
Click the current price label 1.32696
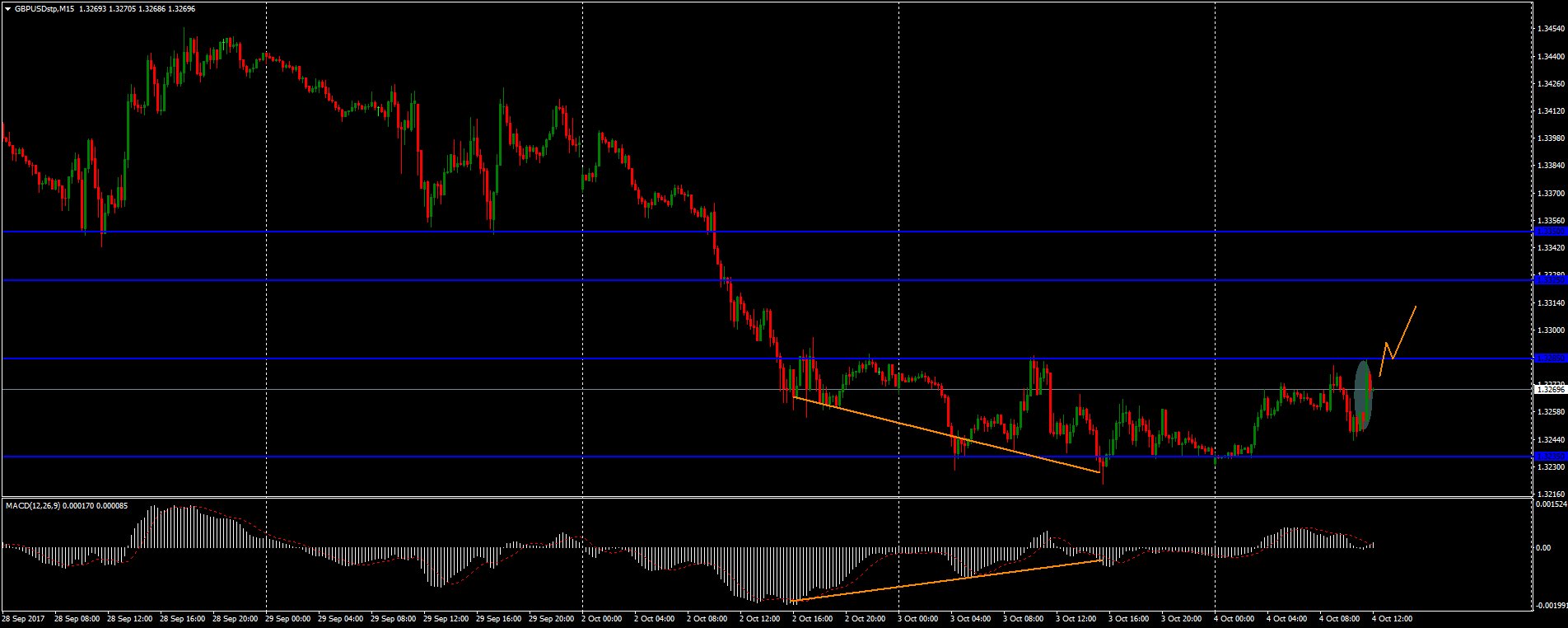click(1551, 389)
